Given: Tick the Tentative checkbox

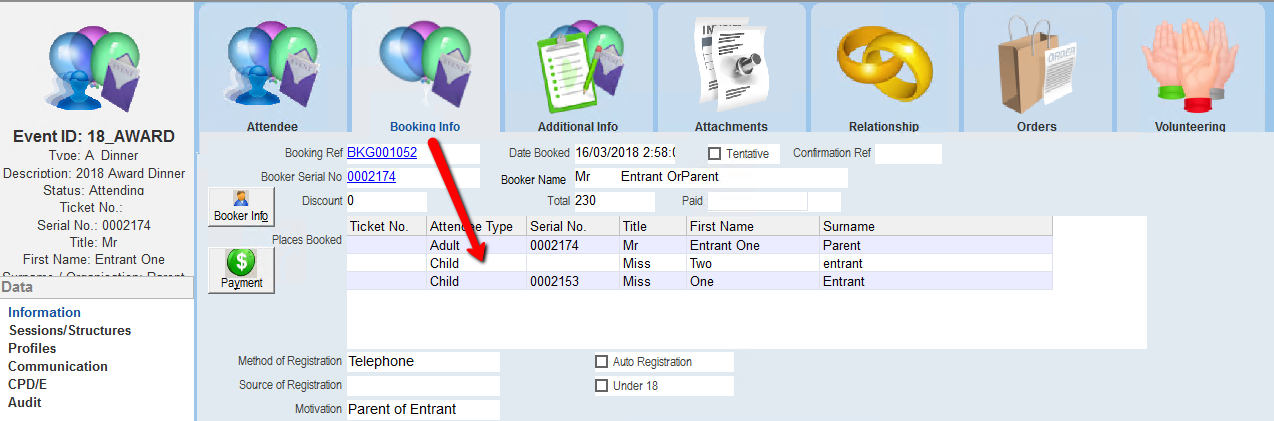Looking at the screenshot, I should pyautogui.click(x=714, y=154).
